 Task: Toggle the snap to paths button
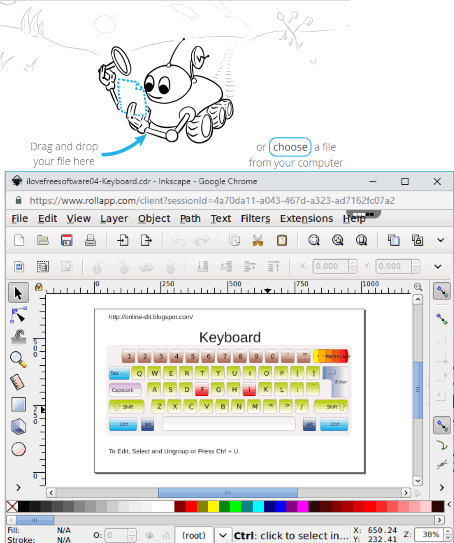click(x=442, y=445)
